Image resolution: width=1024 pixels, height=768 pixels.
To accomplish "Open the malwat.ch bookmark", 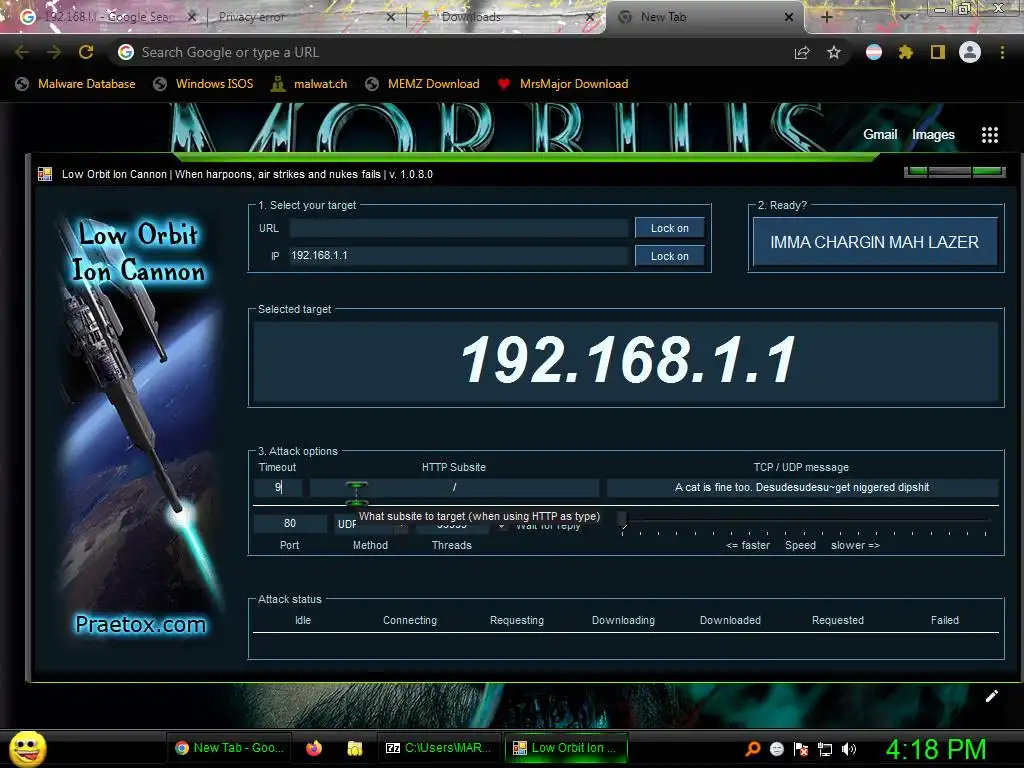I will click(x=310, y=84).
